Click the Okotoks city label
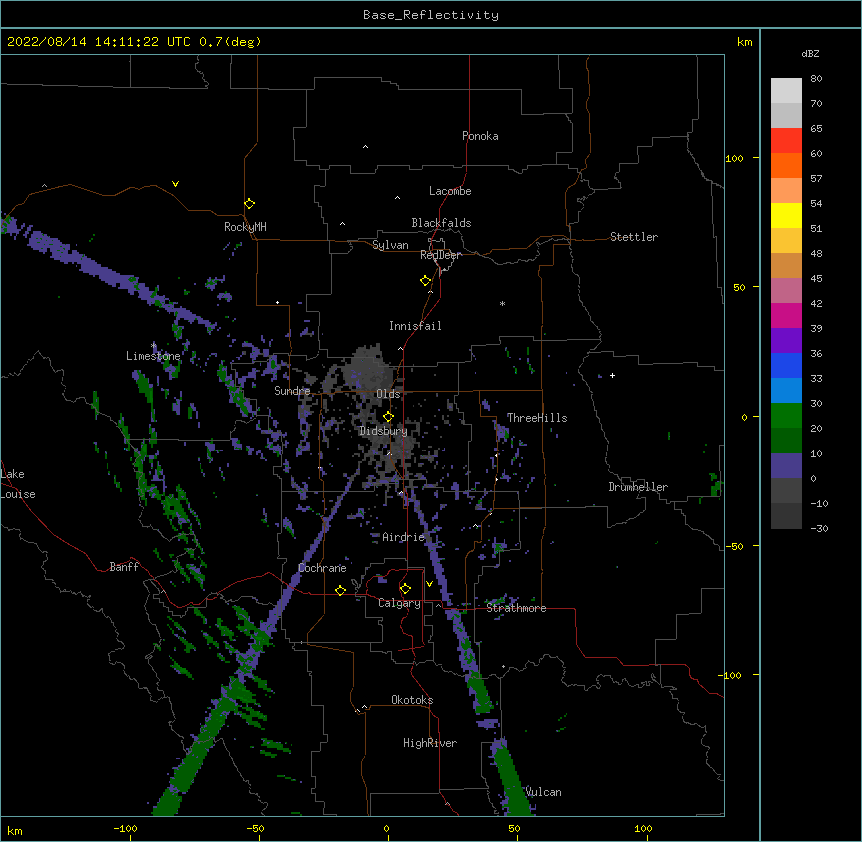This screenshot has width=862, height=842. [412, 700]
